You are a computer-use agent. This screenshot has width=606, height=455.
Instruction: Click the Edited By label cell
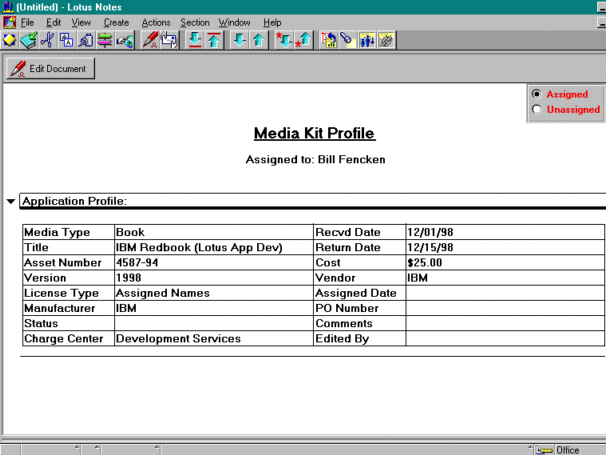click(x=359, y=339)
